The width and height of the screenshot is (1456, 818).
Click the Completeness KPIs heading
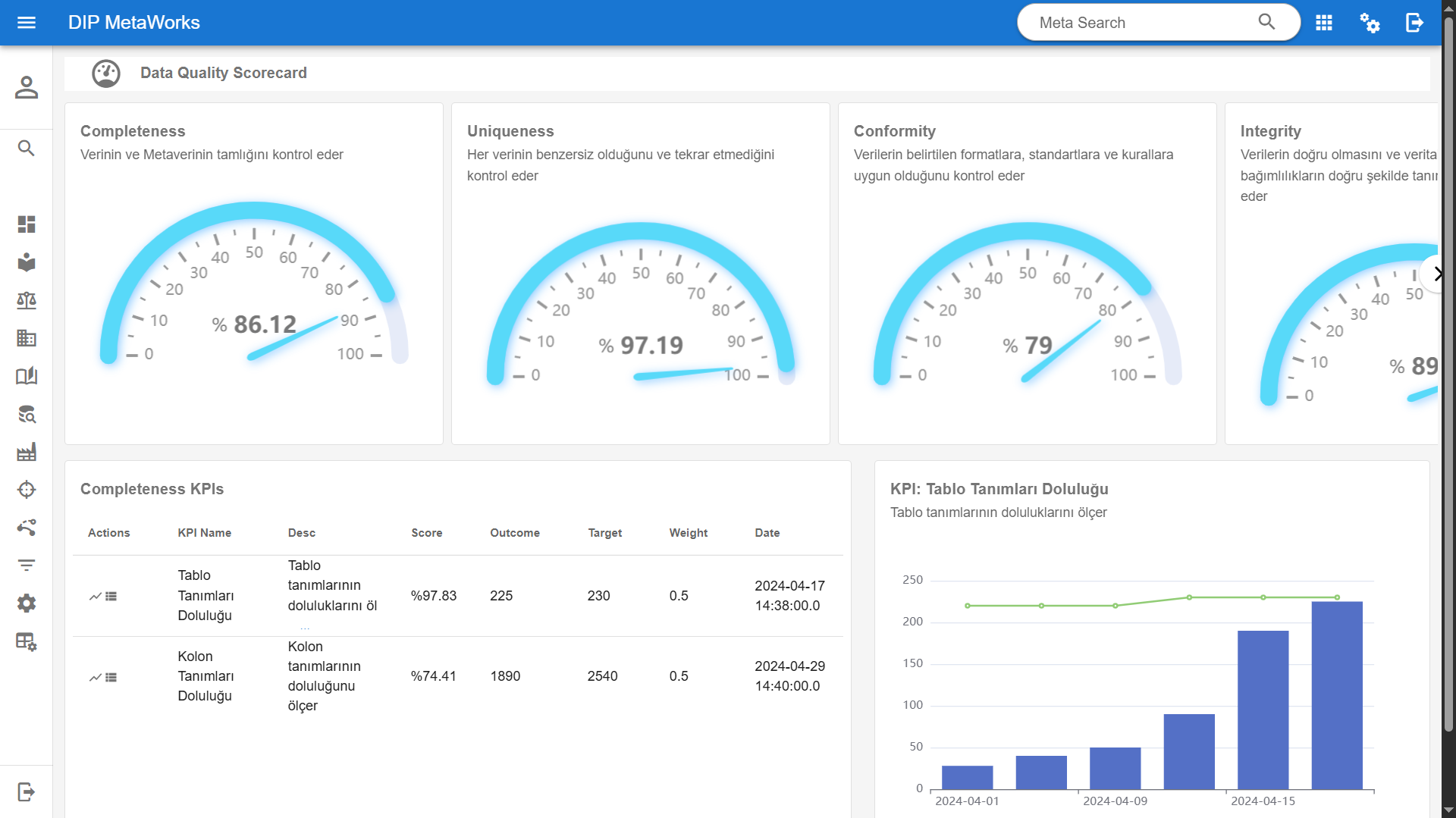[152, 489]
